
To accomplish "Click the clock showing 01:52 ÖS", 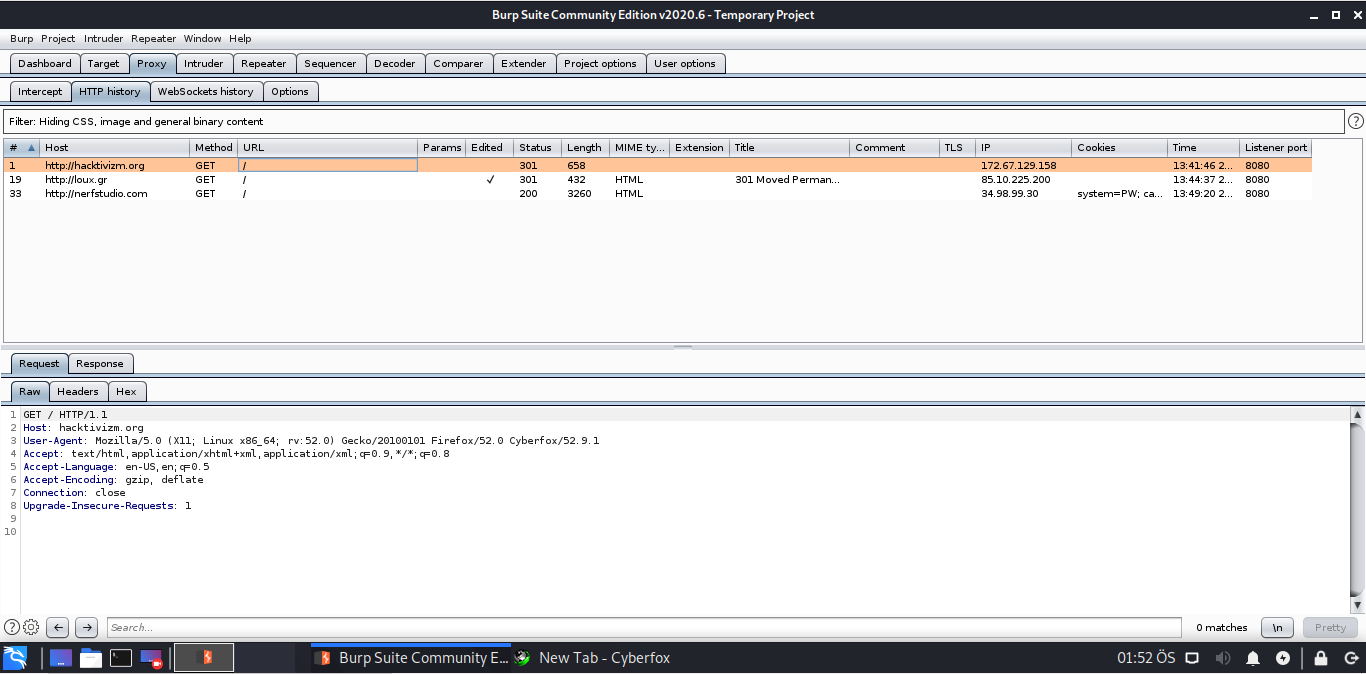I will [x=1146, y=658].
